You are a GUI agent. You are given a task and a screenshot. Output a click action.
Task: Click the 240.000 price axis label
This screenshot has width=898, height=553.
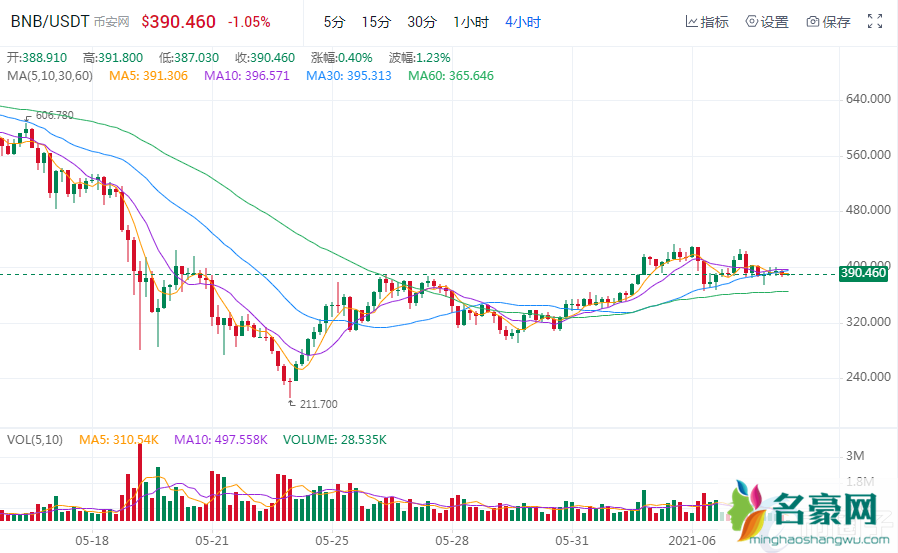pyautogui.click(x=868, y=377)
